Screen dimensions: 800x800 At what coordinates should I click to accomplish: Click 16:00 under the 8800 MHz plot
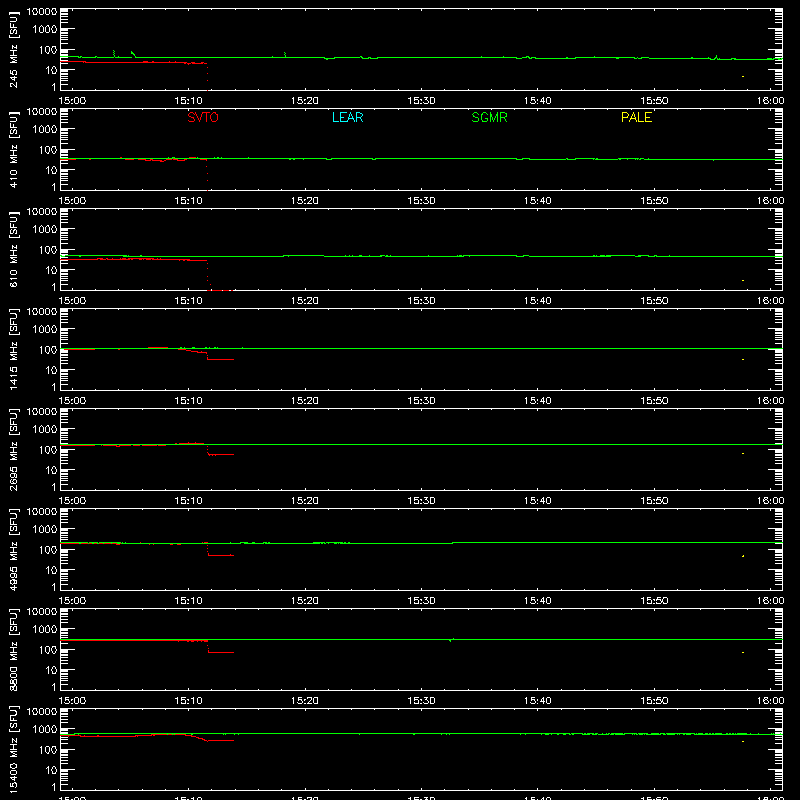coord(770,701)
